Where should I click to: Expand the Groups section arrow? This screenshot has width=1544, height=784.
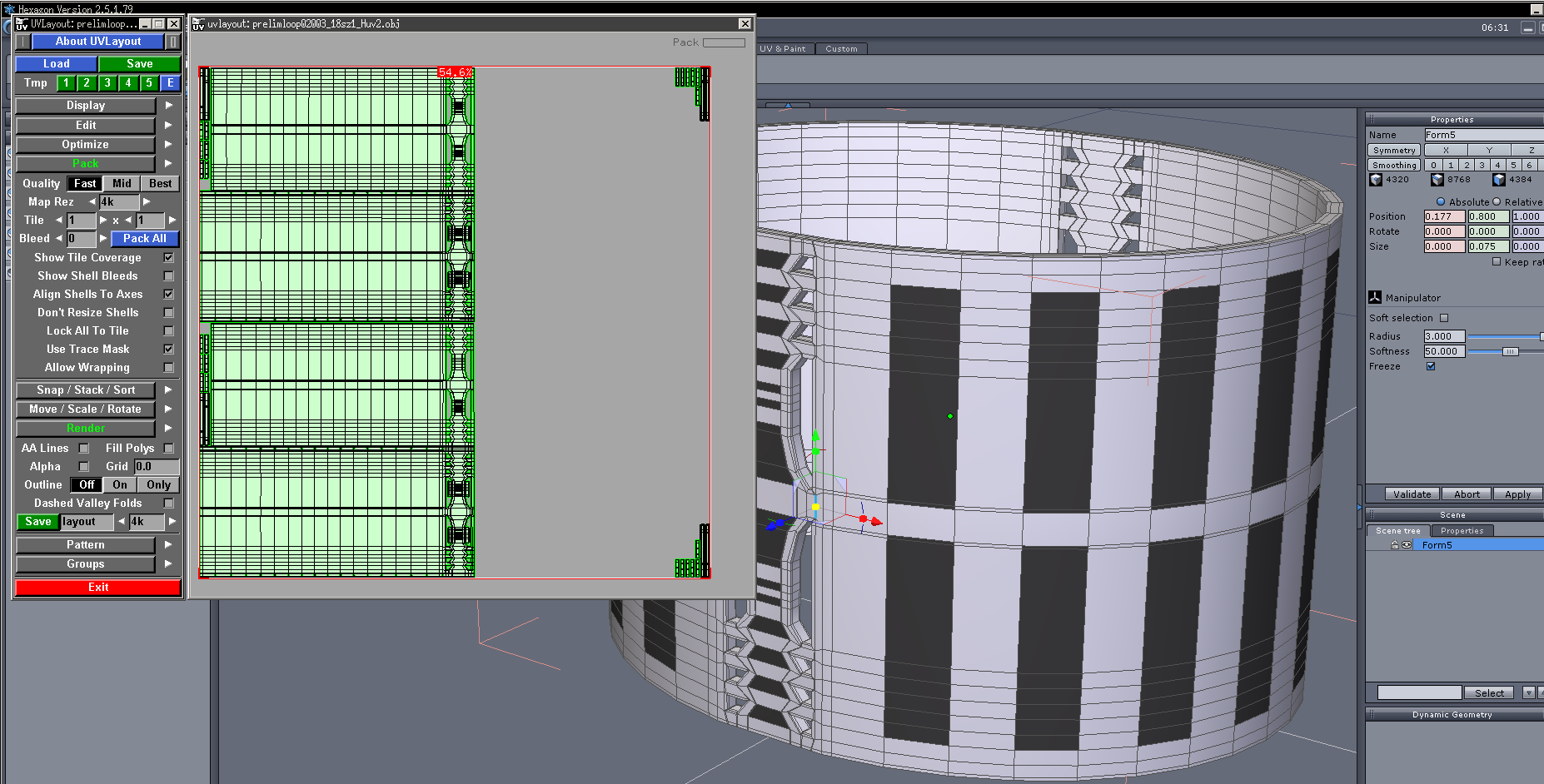169,564
